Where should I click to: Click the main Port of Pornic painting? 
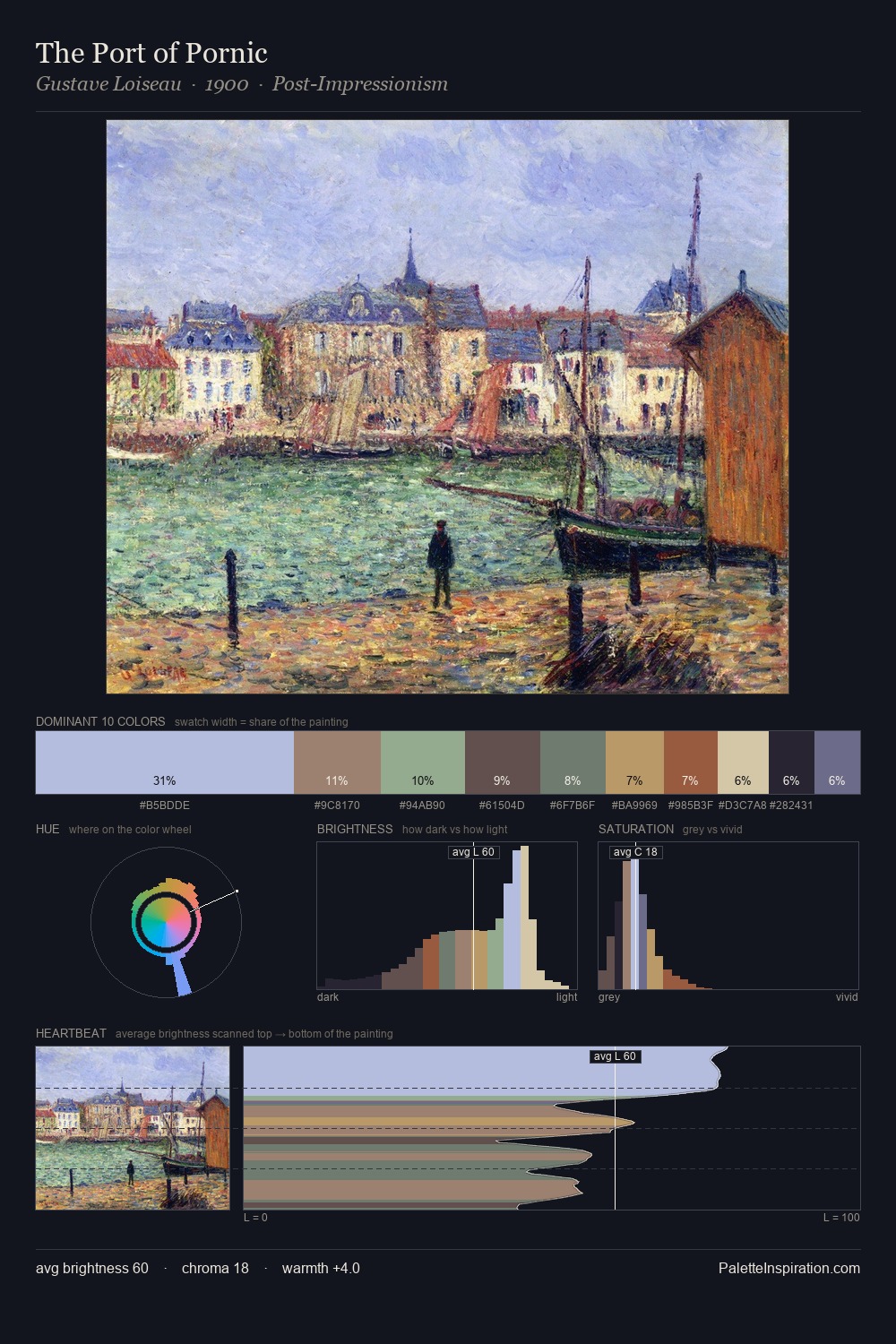[x=447, y=407]
